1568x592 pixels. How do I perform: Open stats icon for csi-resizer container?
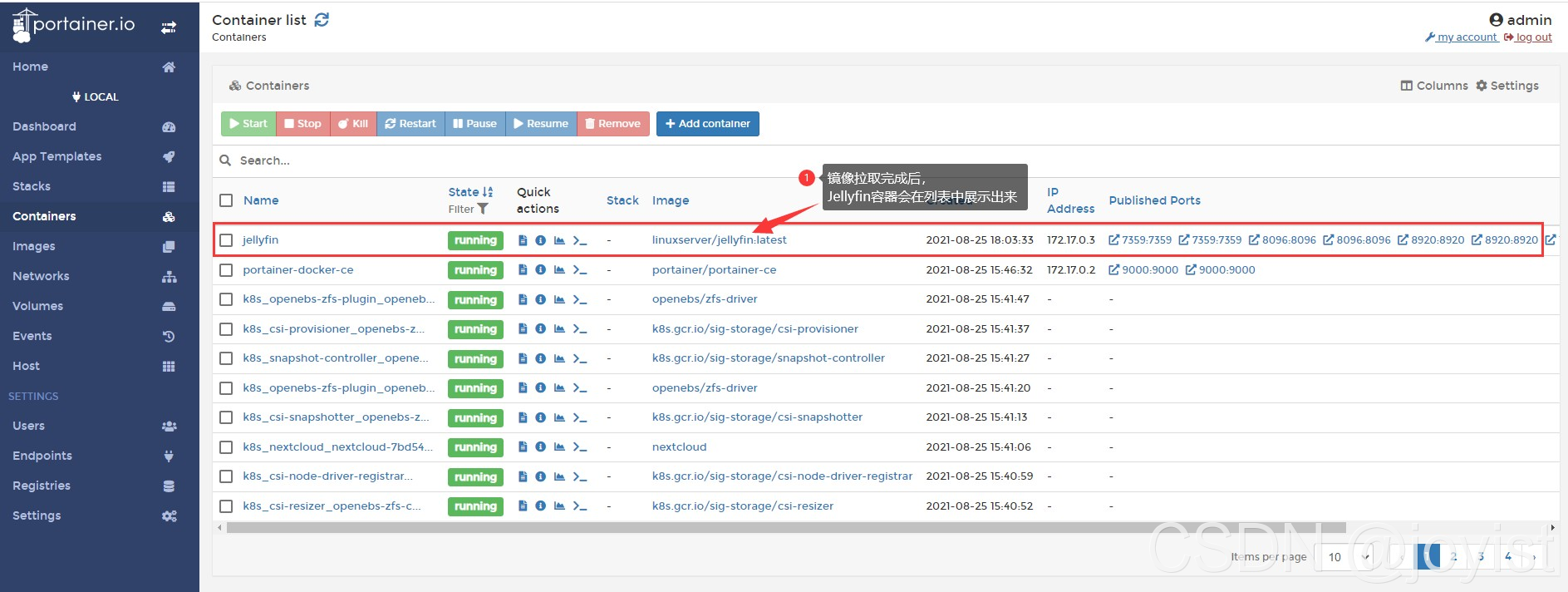pyautogui.click(x=559, y=506)
